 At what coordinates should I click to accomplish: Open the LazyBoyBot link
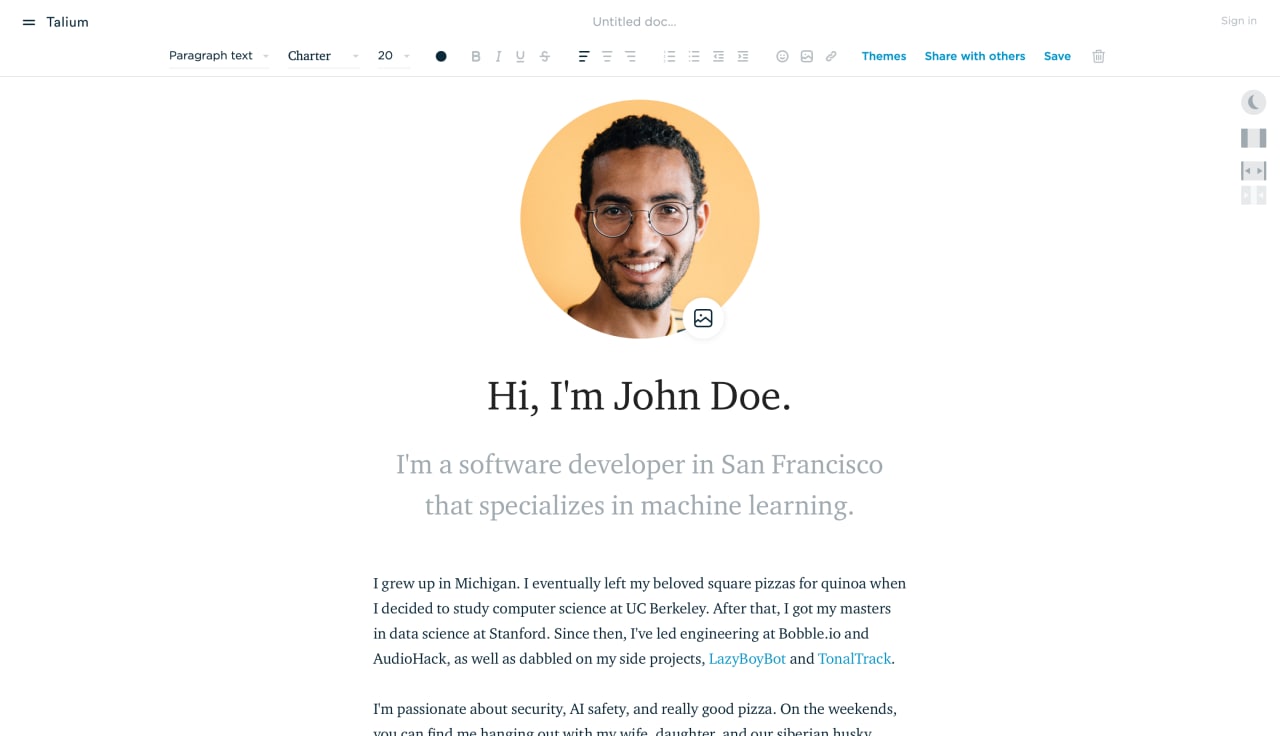tap(747, 659)
